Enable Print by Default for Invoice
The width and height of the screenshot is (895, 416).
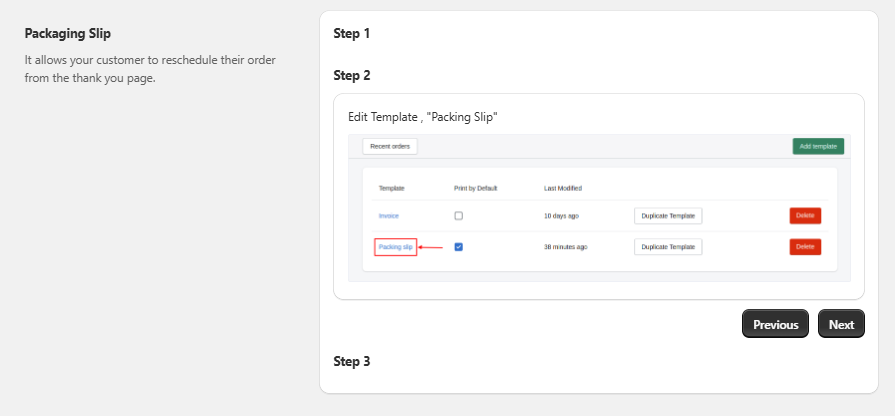(x=459, y=216)
